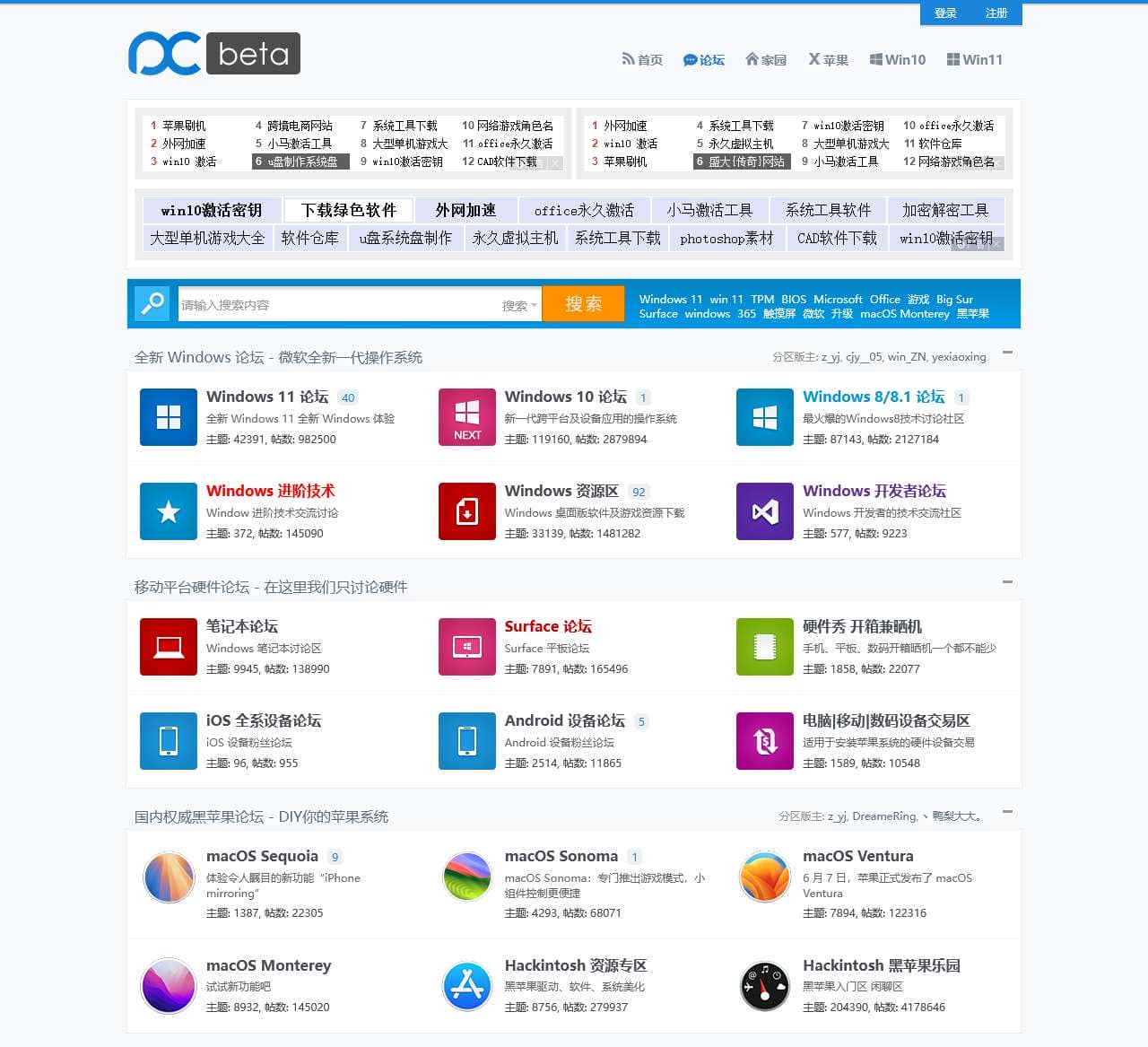Open the Windows 11 forum icon
This screenshot has width=1148, height=1047.
tap(169, 417)
